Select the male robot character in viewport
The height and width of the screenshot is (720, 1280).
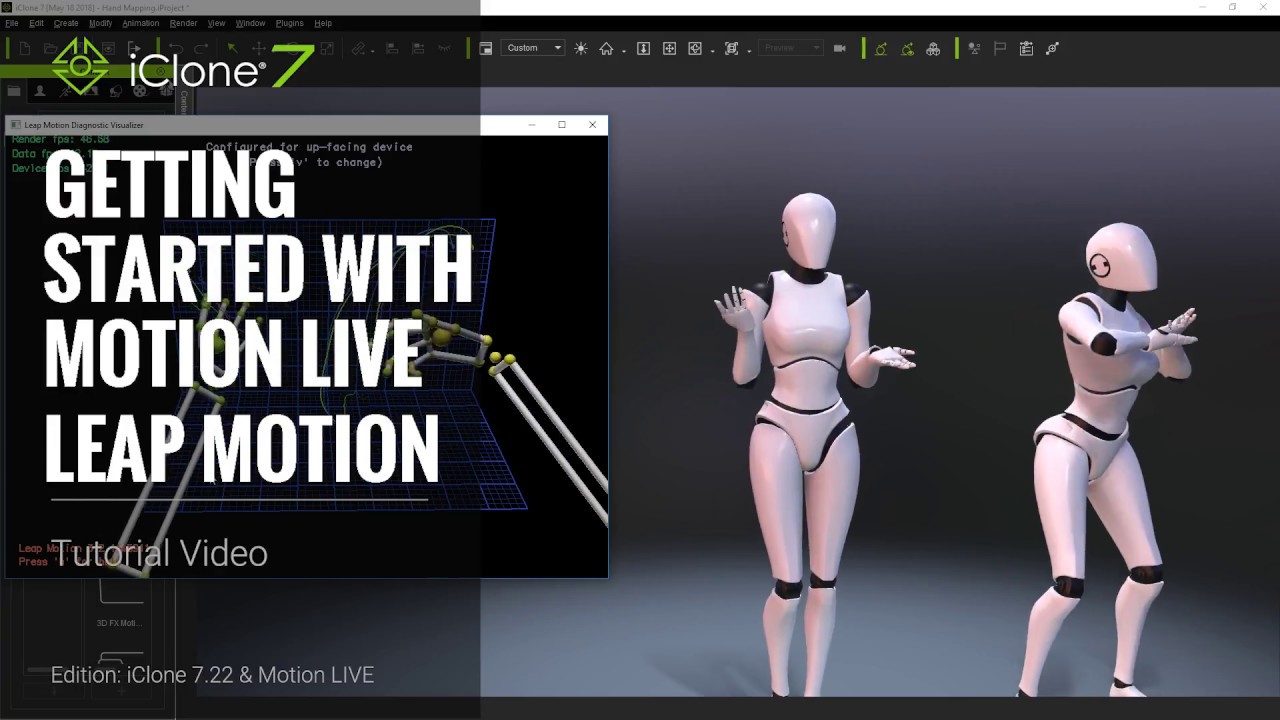1110,460
